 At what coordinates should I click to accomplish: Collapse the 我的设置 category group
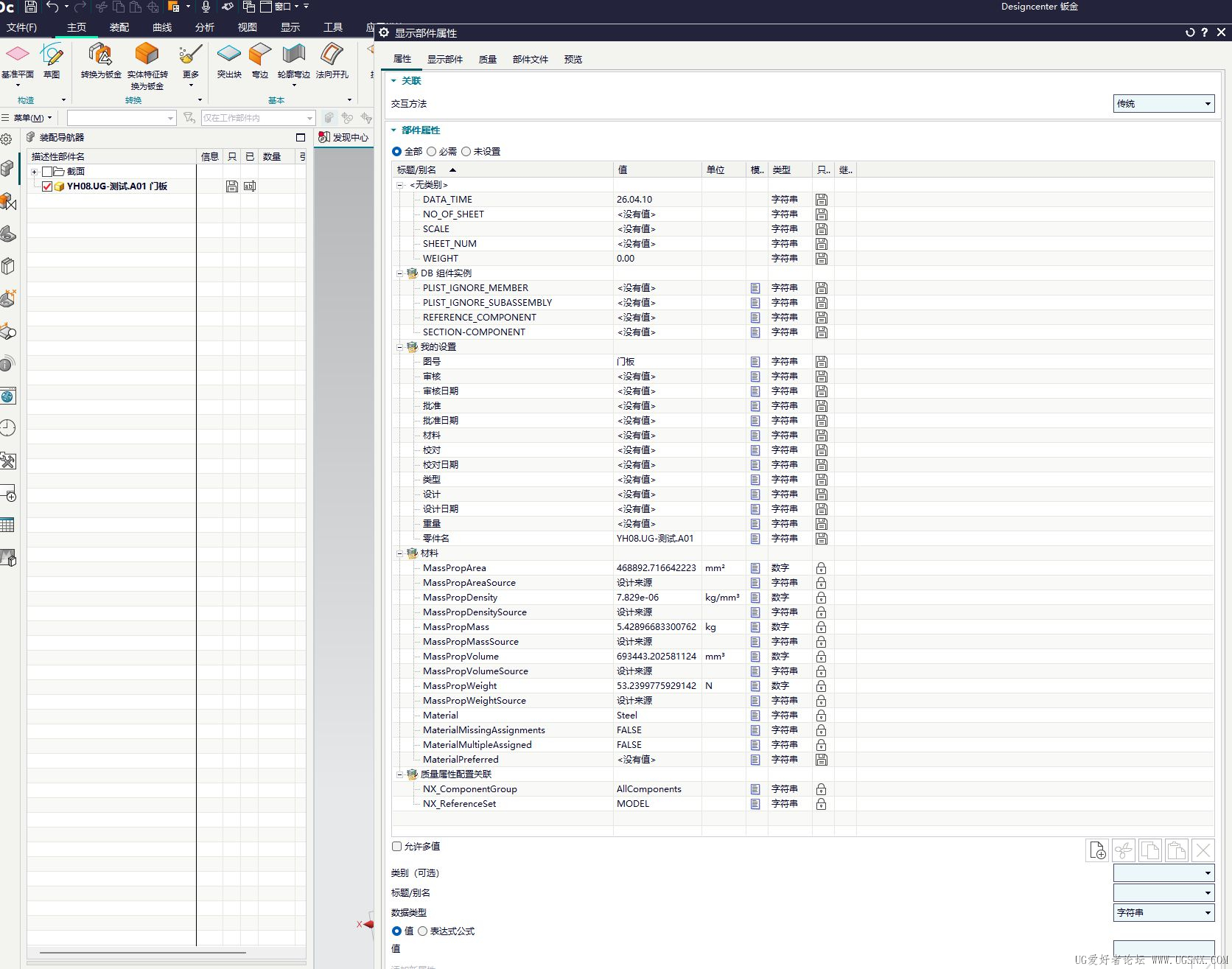pyautogui.click(x=401, y=347)
